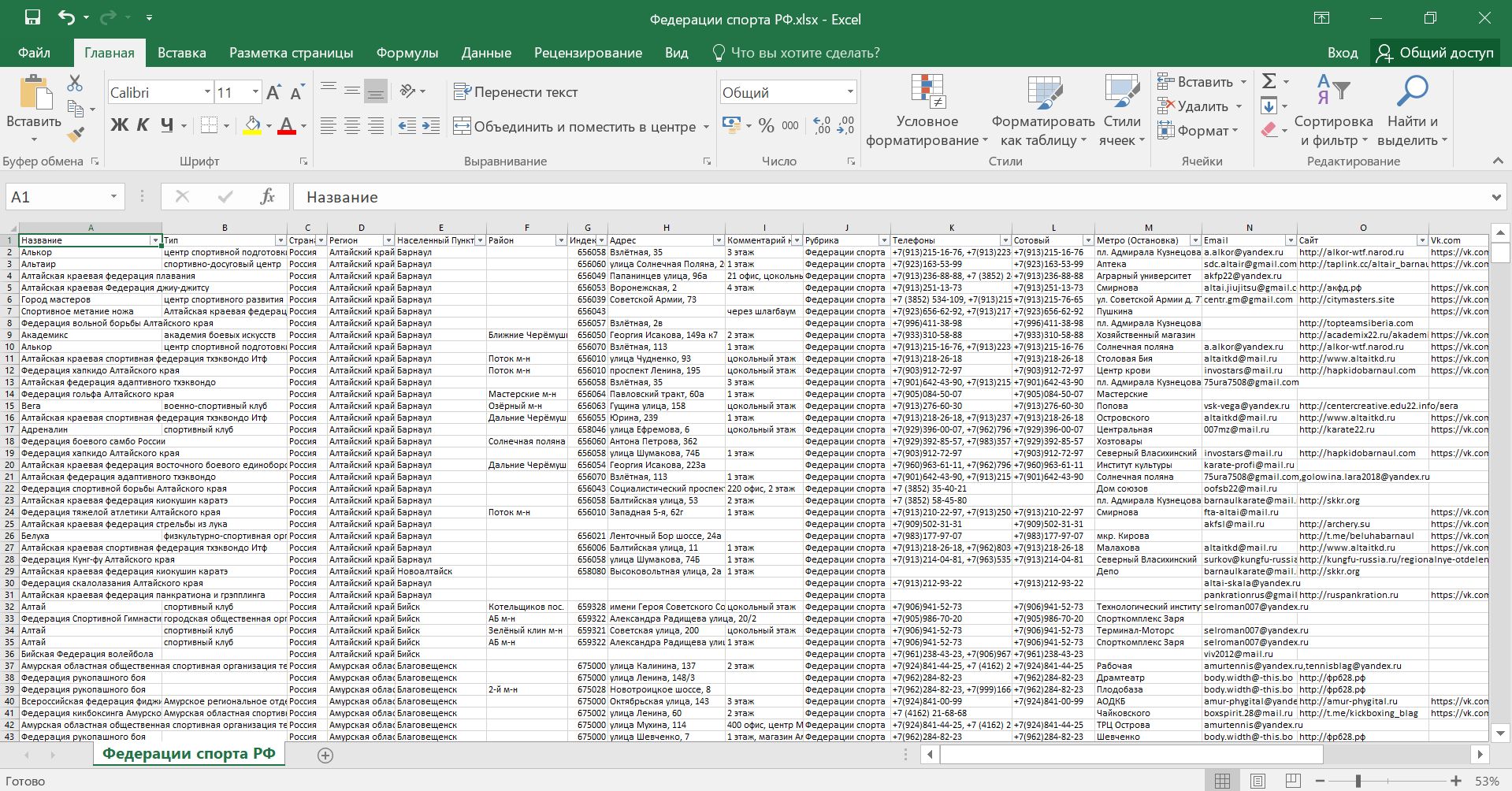This screenshot has height=791, width=1512.
Task: Toggle the Перенести текст wrap option
Action: pyautogui.click(x=516, y=92)
